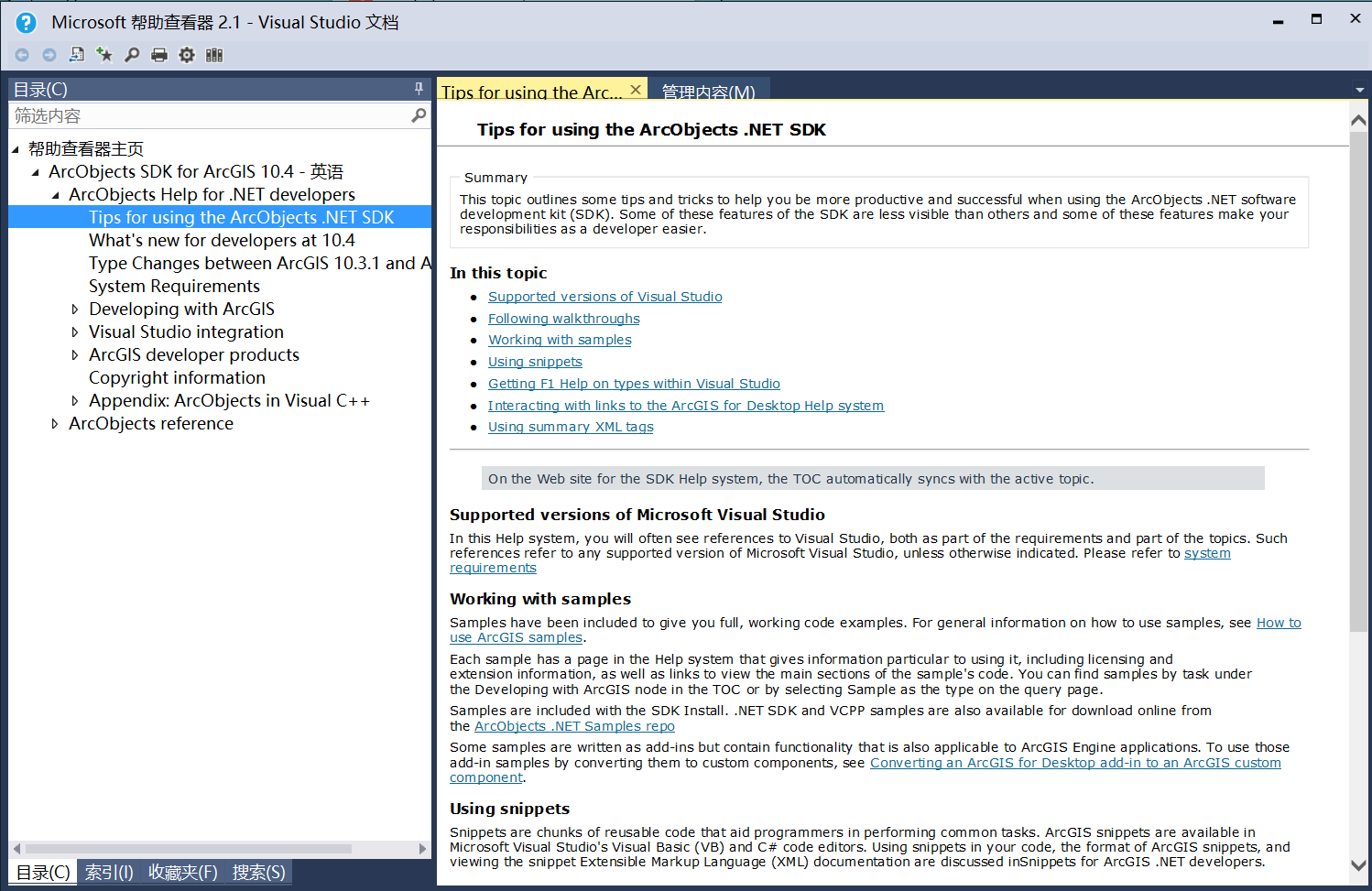Expand the Developing with ArcGIS node
The image size is (1372, 891).
pyautogui.click(x=75, y=310)
